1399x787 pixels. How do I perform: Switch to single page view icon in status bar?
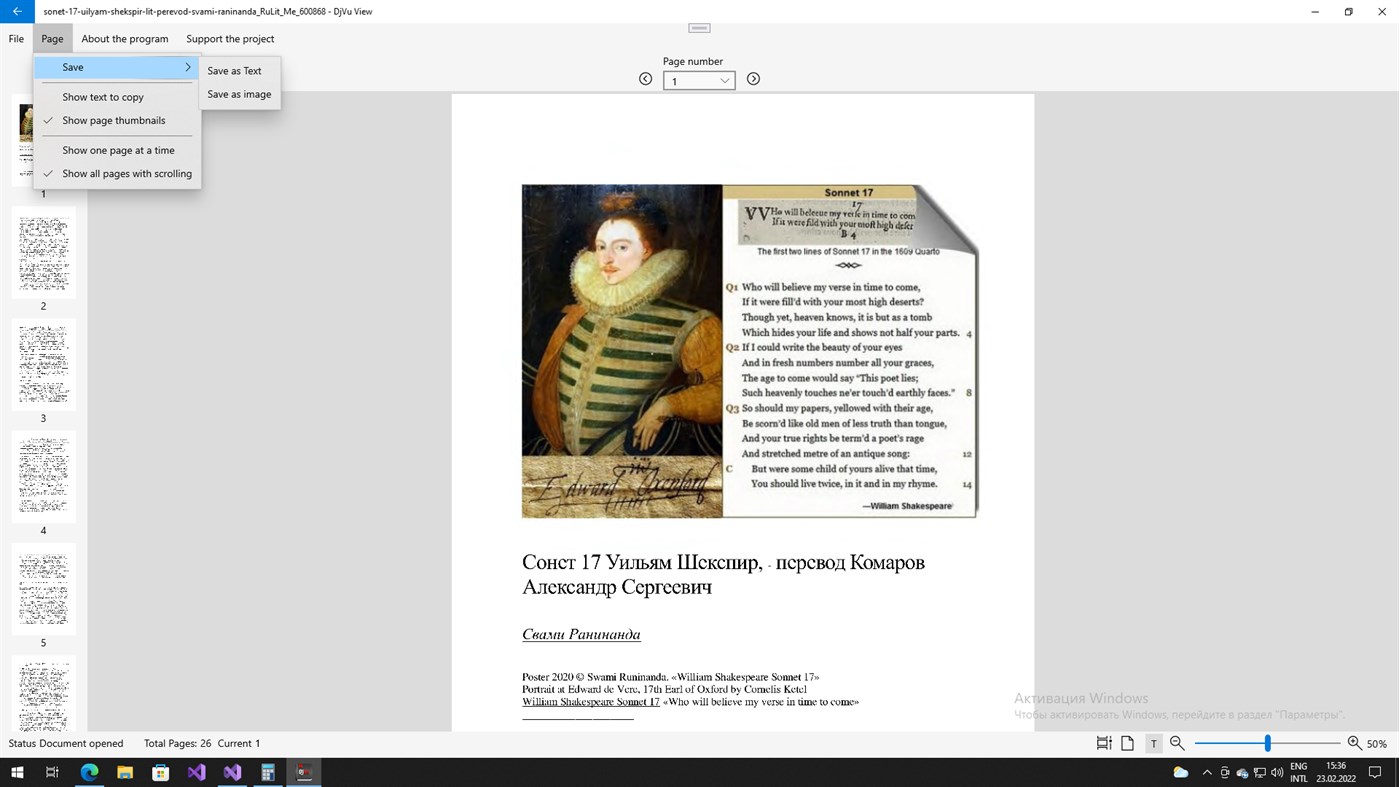(x=1127, y=743)
